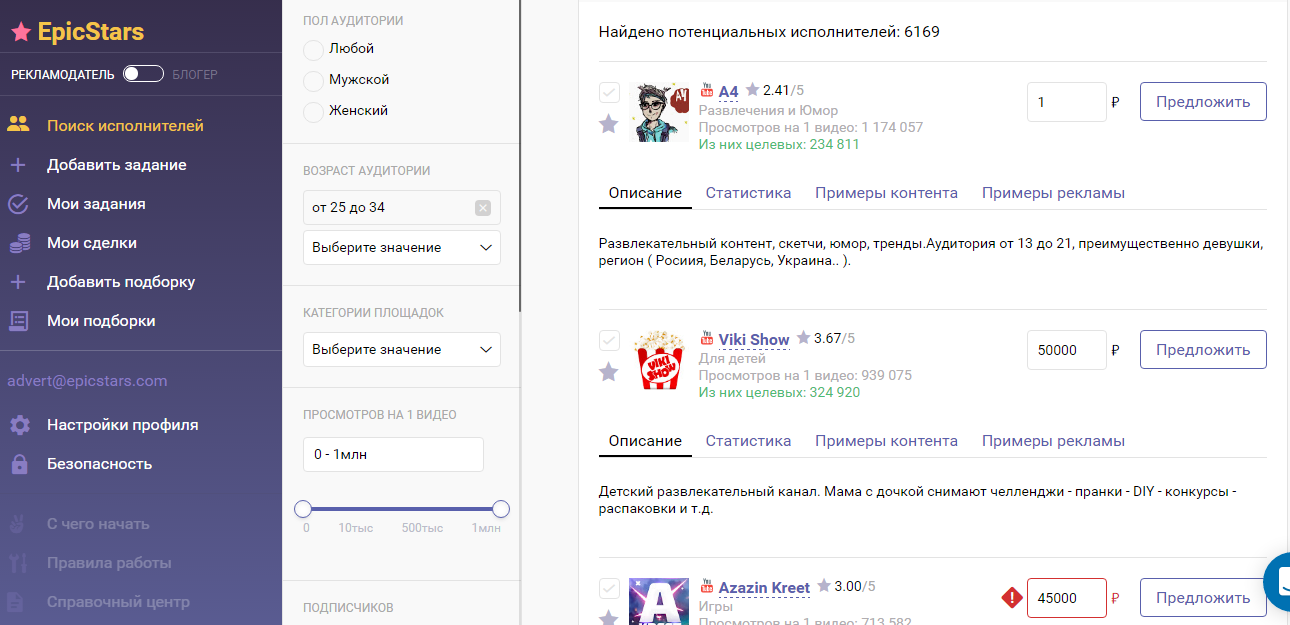Add Viki Show to favorites with star icon
1290x625 pixels.
click(x=608, y=372)
